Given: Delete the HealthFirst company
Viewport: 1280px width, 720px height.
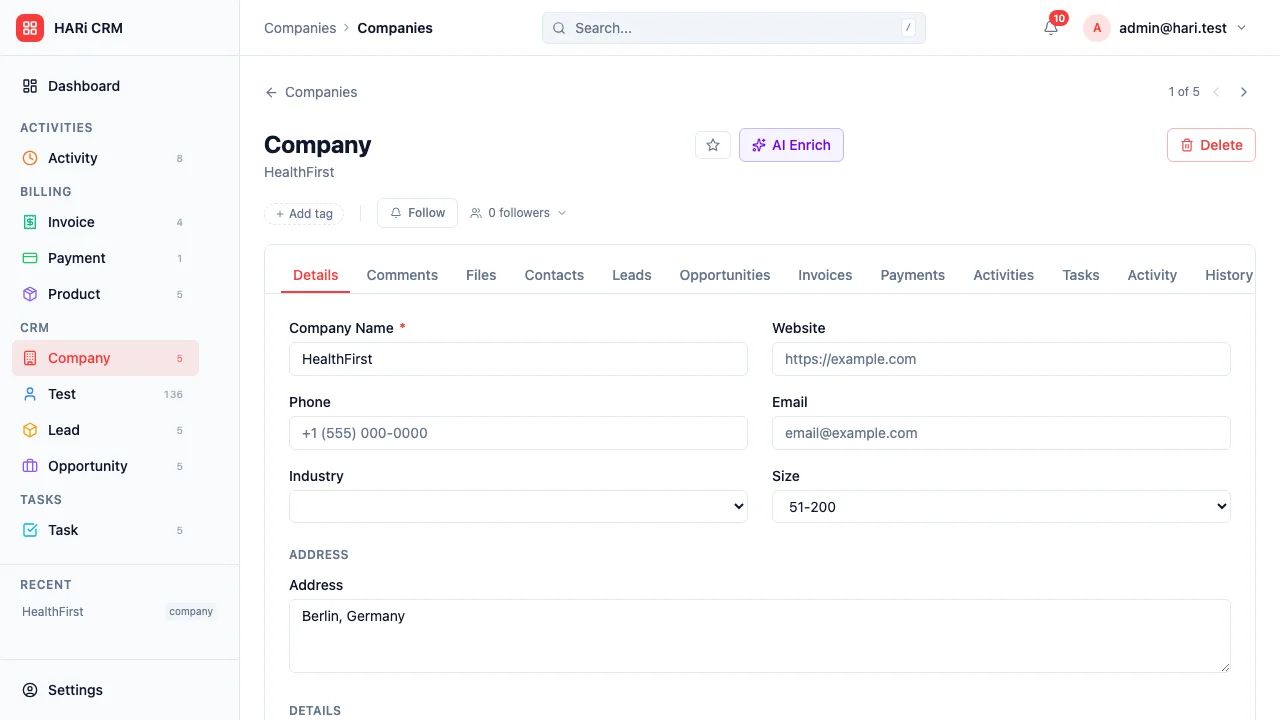Looking at the screenshot, I should pos(1210,145).
